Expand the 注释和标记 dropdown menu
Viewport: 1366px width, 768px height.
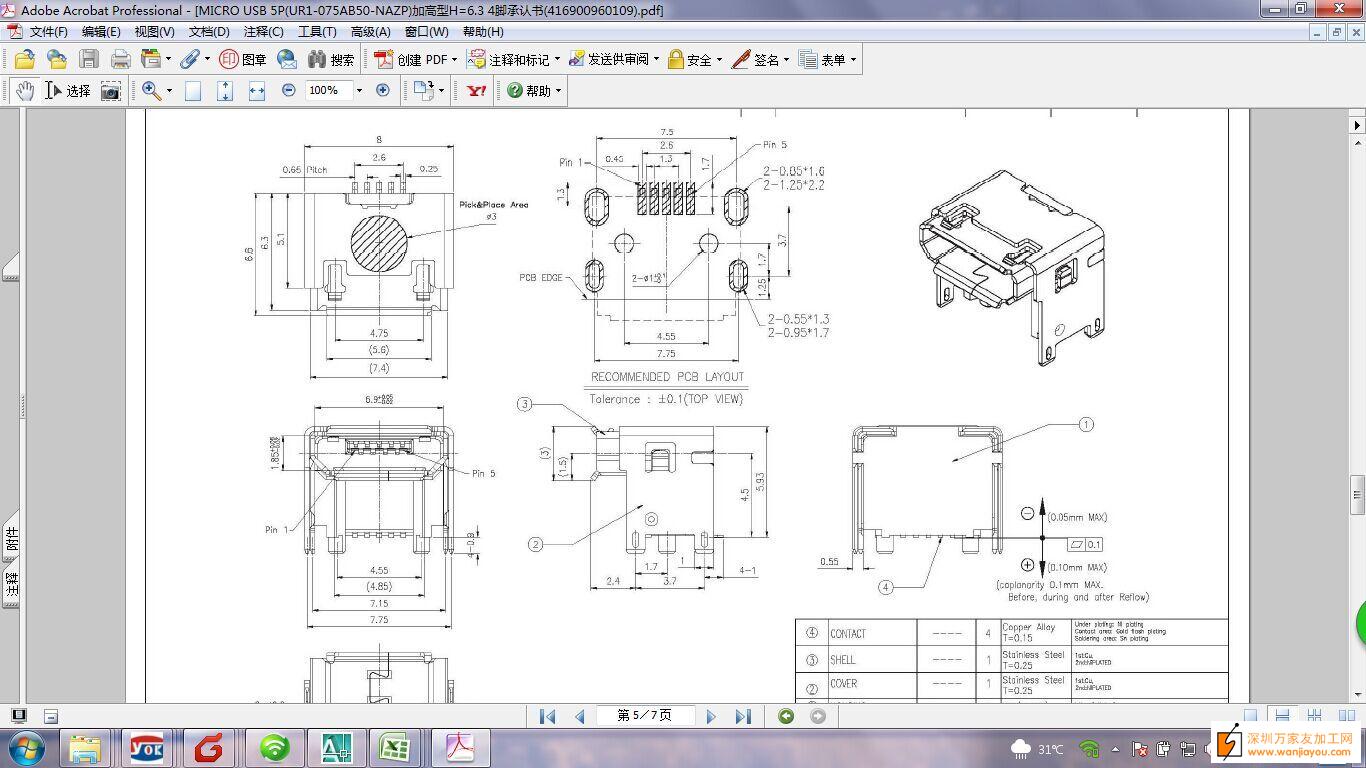pyautogui.click(x=557, y=60)
